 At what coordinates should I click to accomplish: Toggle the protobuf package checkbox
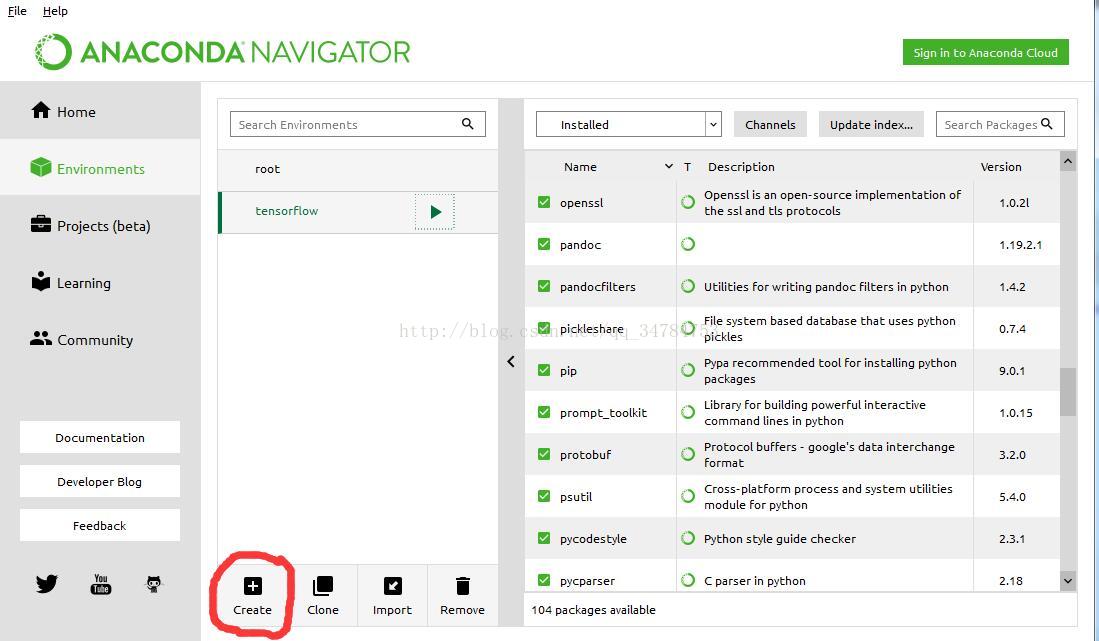tap(544, 454)
